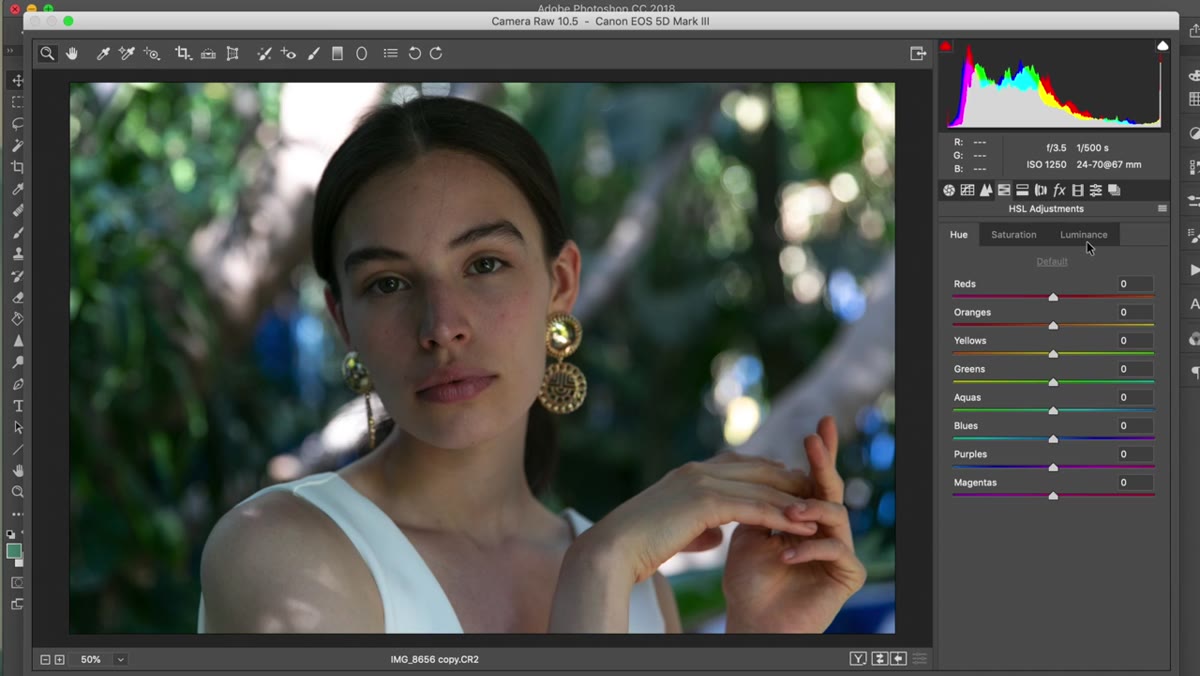1200x676 pixels.
Task: Click the Aquas hue slider handle
Action: [x=1053, y=410]
